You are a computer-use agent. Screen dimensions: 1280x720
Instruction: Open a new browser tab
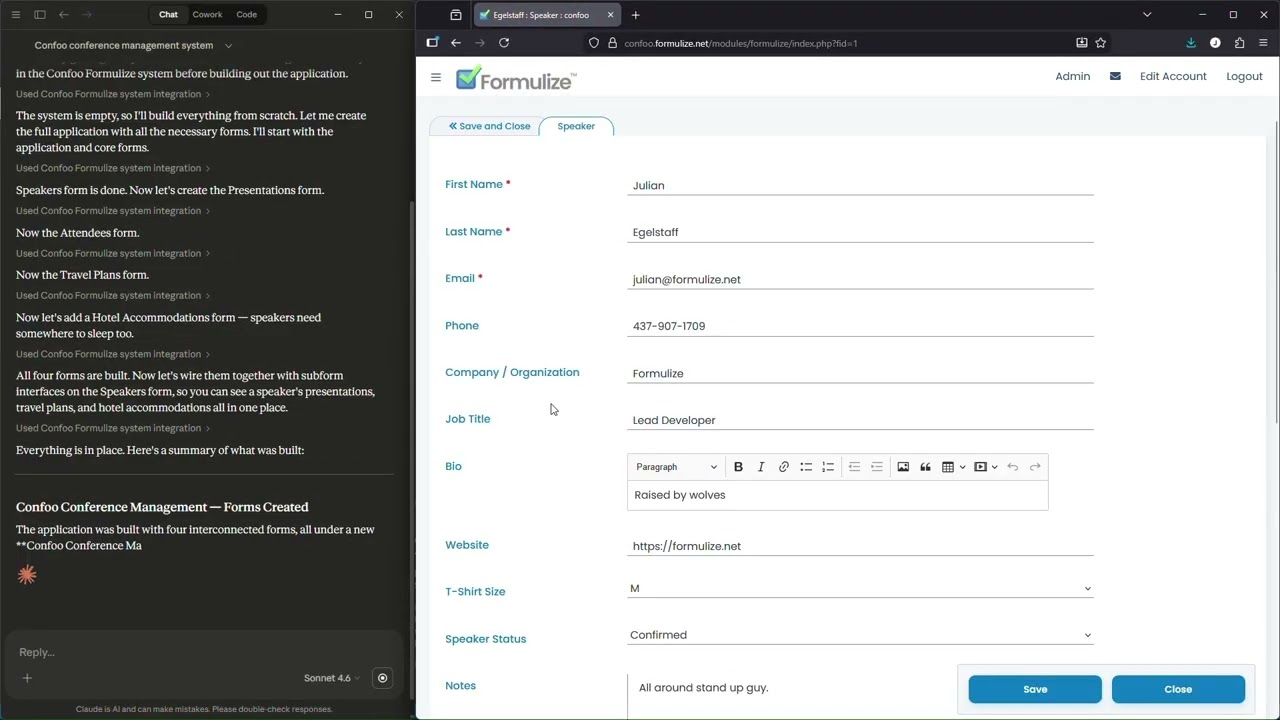pyautogui.click(x=635, y=15)
